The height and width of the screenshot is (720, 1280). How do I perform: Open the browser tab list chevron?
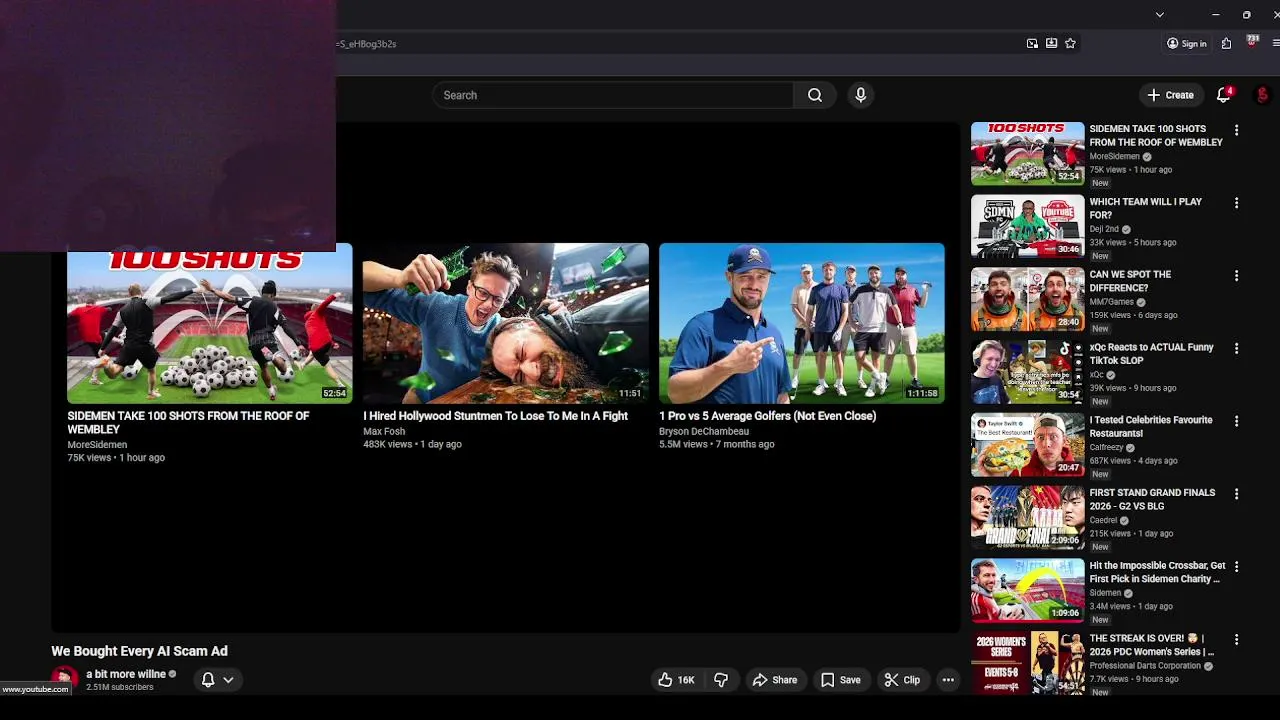point(1159,15)
